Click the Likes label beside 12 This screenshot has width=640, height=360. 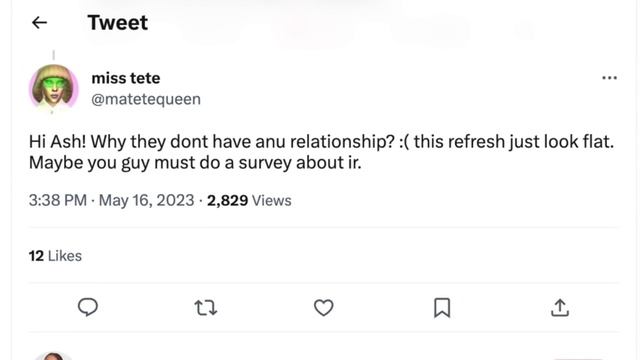(x=65, y=256)
